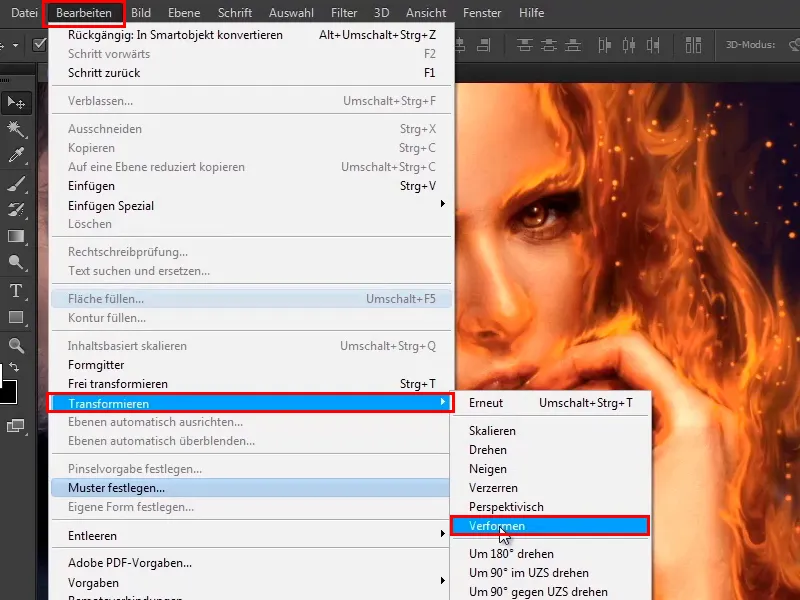Screen dimensions: 800x600
Task: Open the Filter menu
Action: coord(344,13)
